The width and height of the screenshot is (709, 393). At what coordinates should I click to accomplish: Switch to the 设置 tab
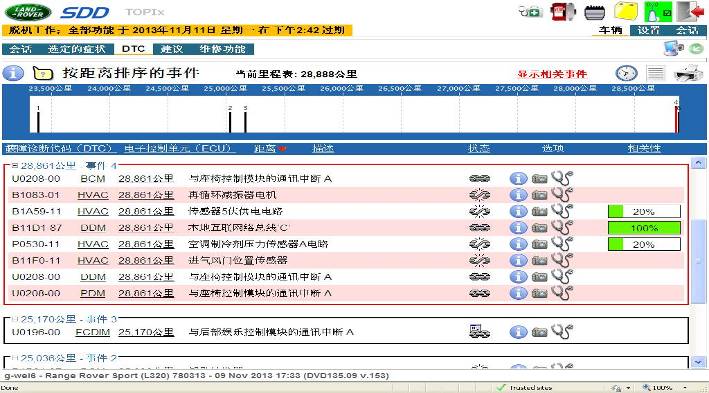pyautogui.click(x=648, y=30)
